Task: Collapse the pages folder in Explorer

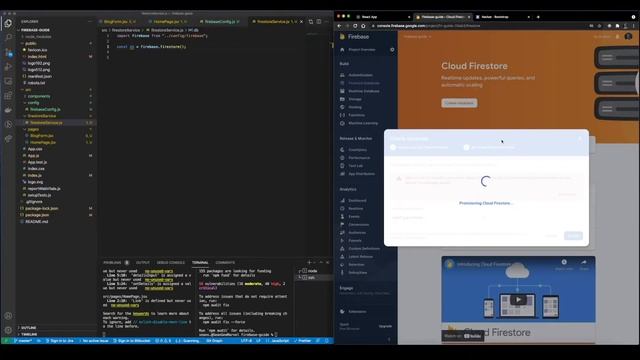Action: tap(33, 129)
